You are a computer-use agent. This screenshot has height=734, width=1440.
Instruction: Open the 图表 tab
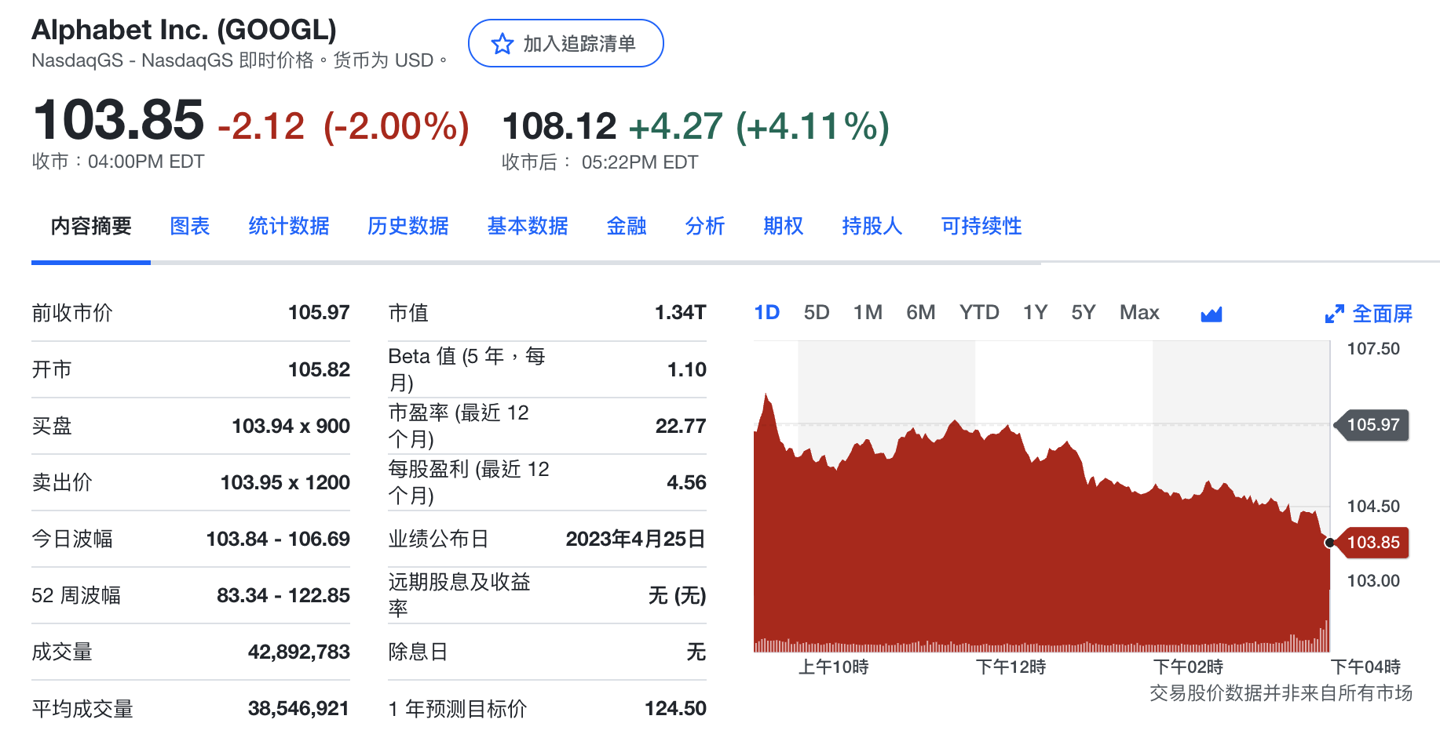190,226
